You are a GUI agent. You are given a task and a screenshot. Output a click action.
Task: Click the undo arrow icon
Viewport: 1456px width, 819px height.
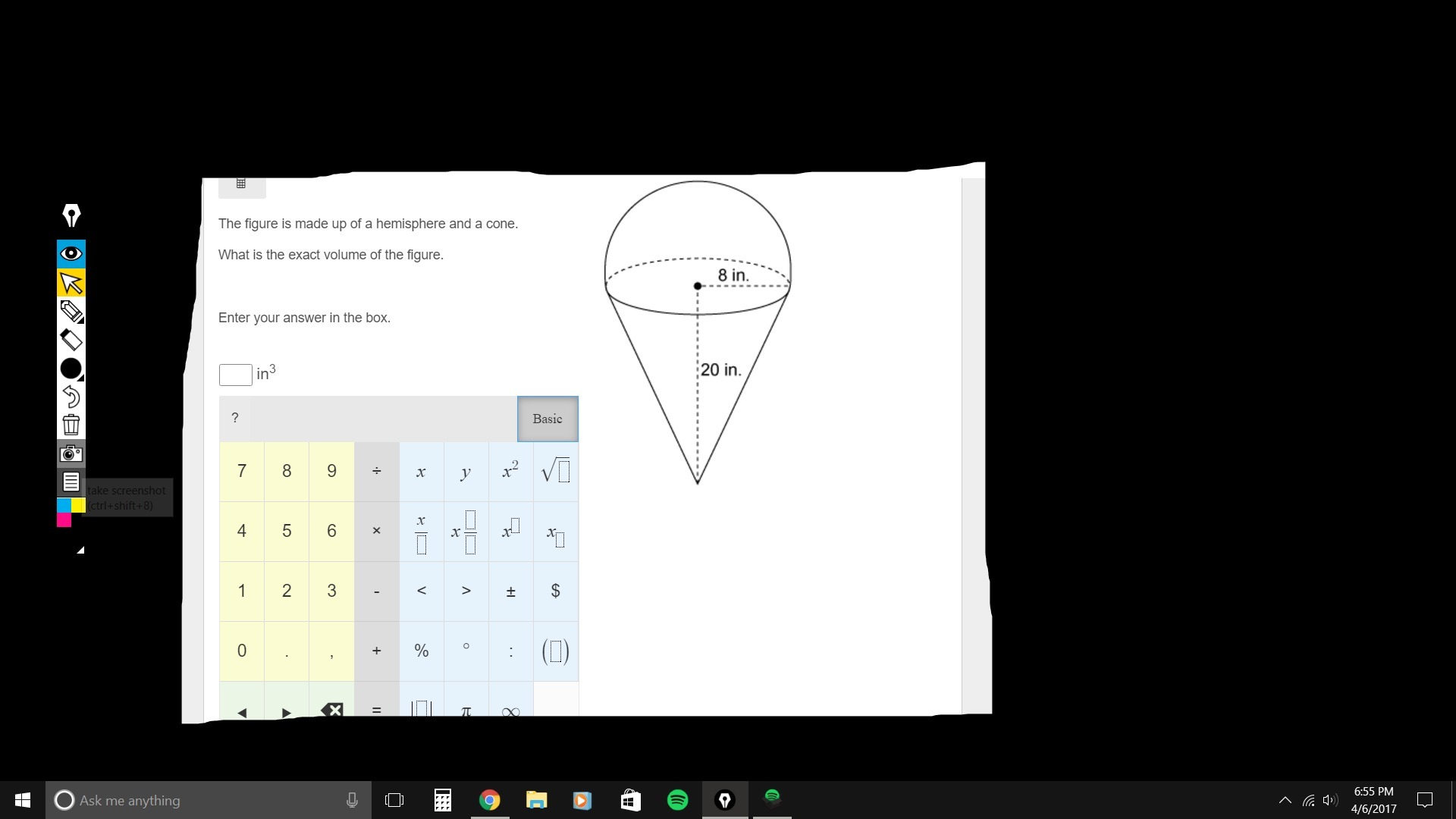click(x=71, y=397)
